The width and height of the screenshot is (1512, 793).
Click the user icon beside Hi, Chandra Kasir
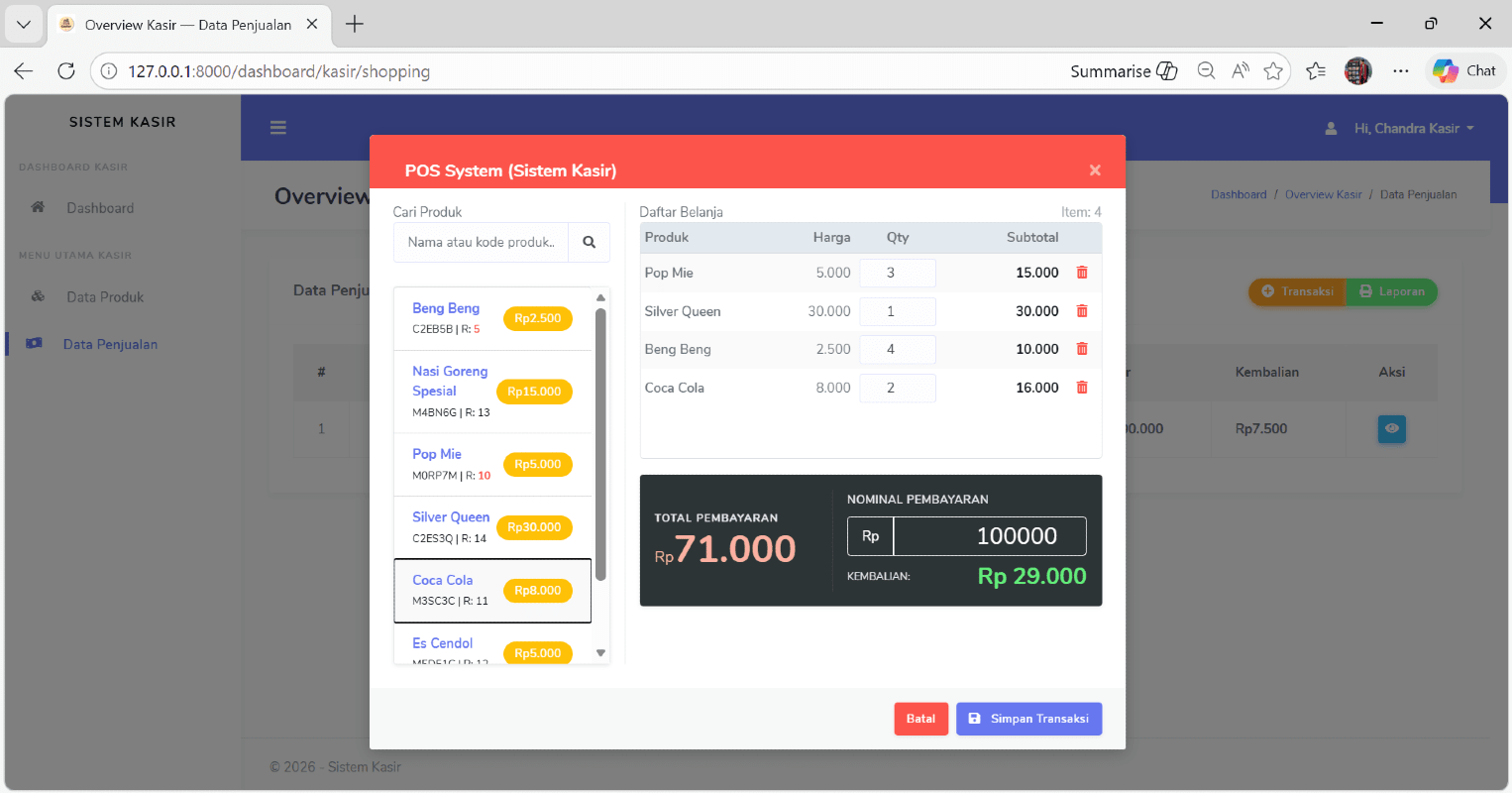point(1331,129)
